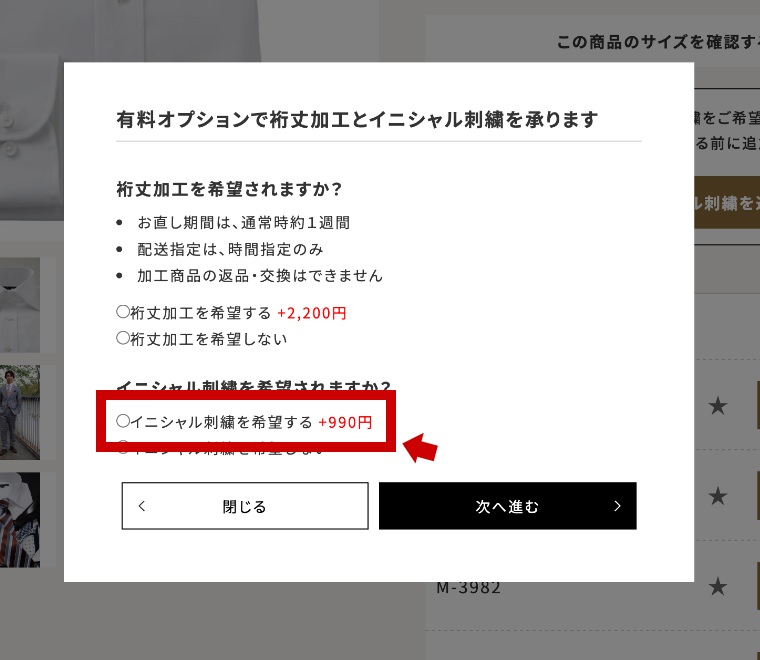Screen dimensions: 760x660
Task: Open the white shirt collar thumbnail
Action: pyautogui.click(x=20, y=305)
